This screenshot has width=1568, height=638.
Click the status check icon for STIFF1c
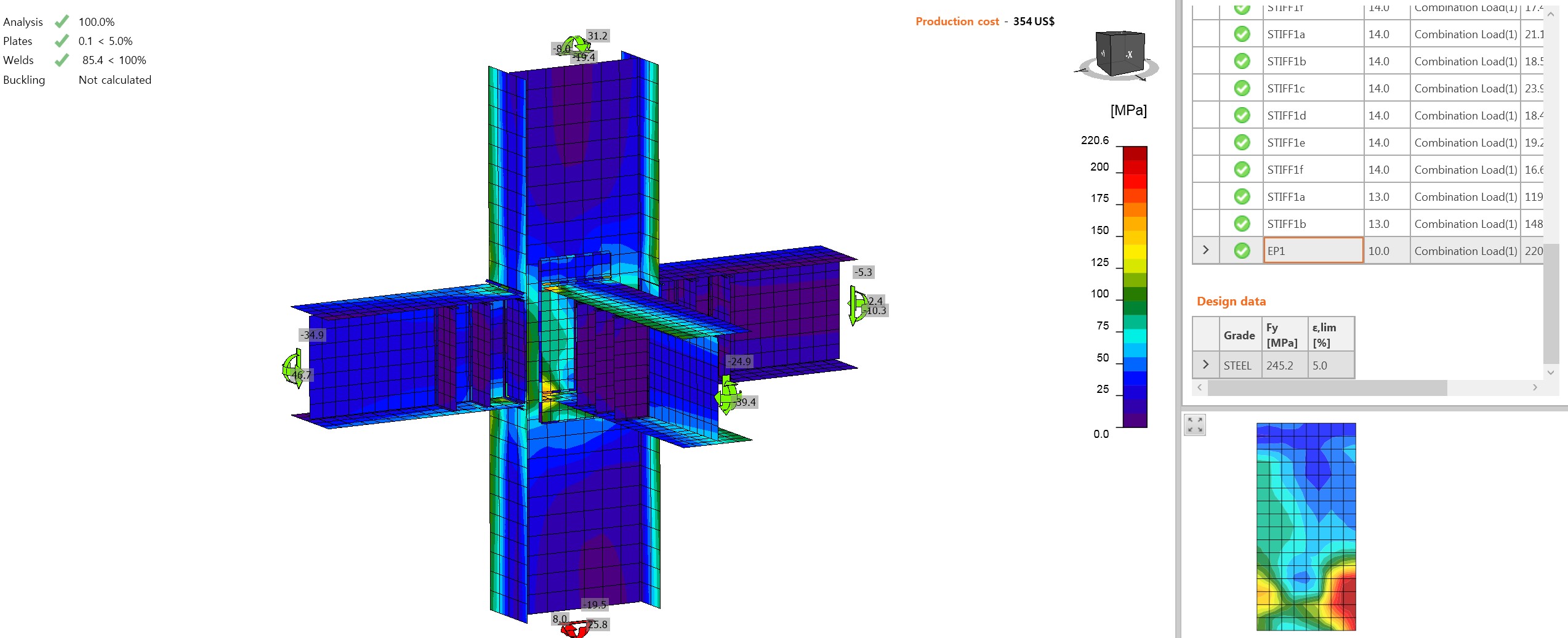click(x=1242, y=88)
